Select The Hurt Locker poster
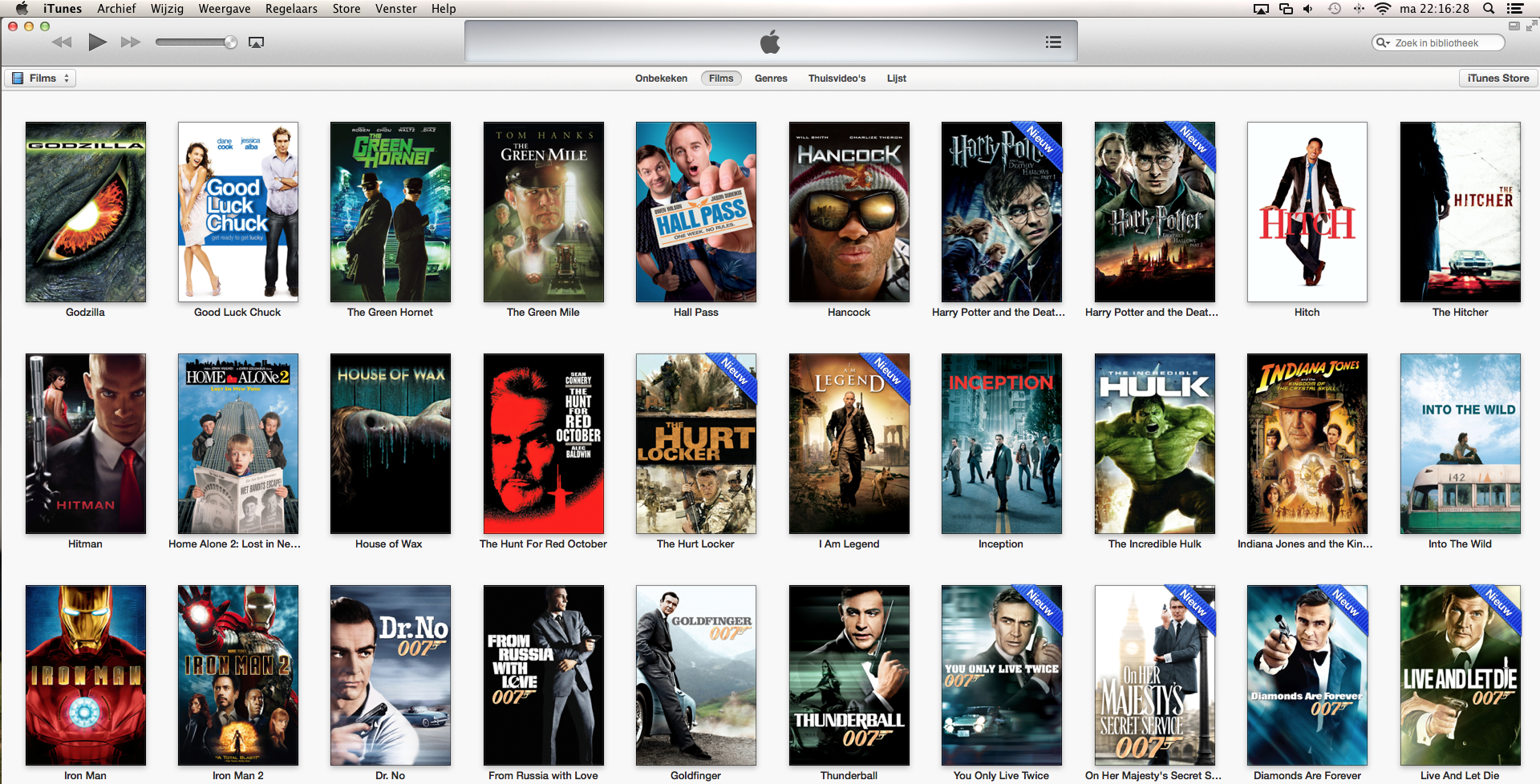 (696, 443)
